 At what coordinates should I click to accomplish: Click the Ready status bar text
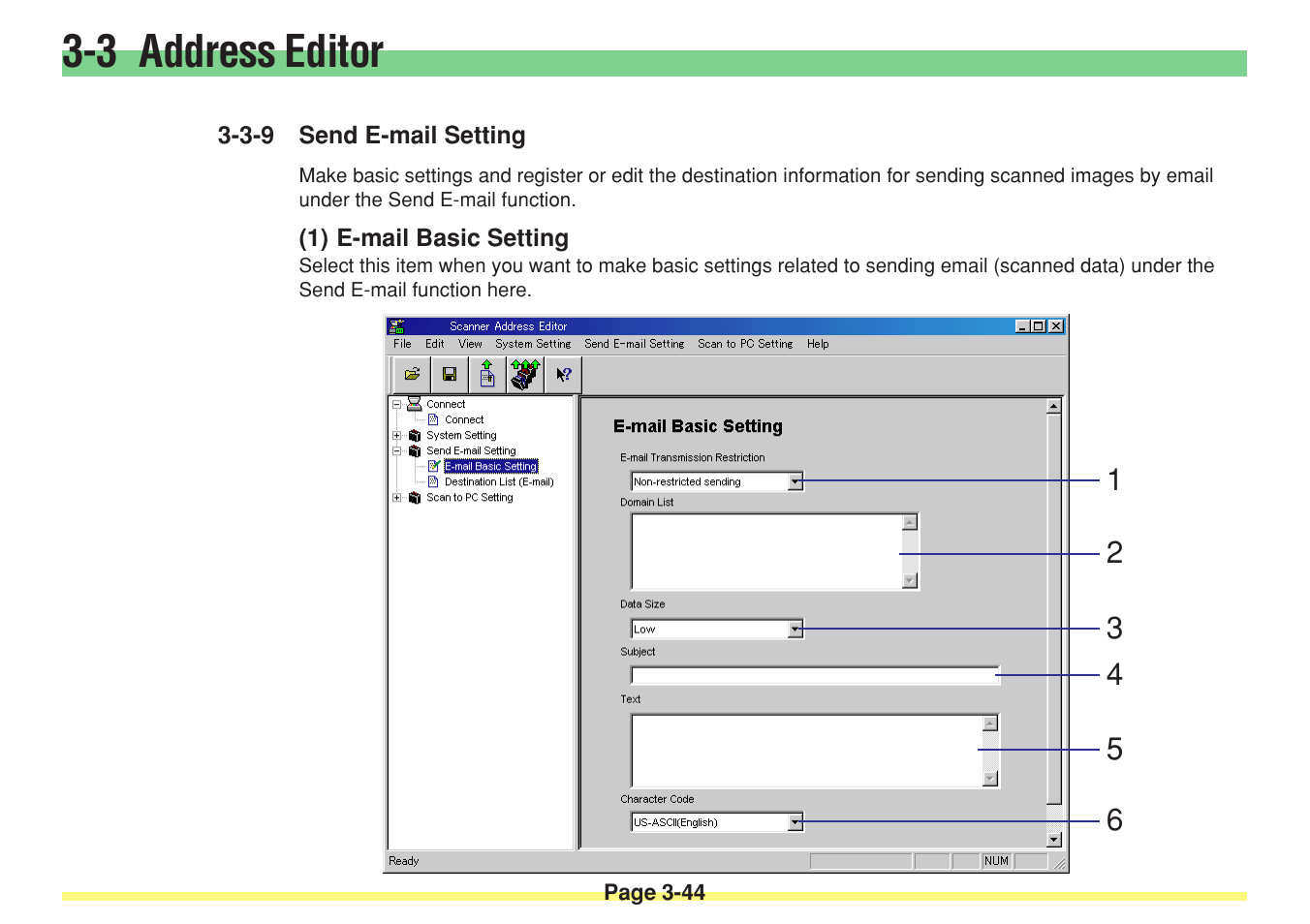click(x=404, y=861)
